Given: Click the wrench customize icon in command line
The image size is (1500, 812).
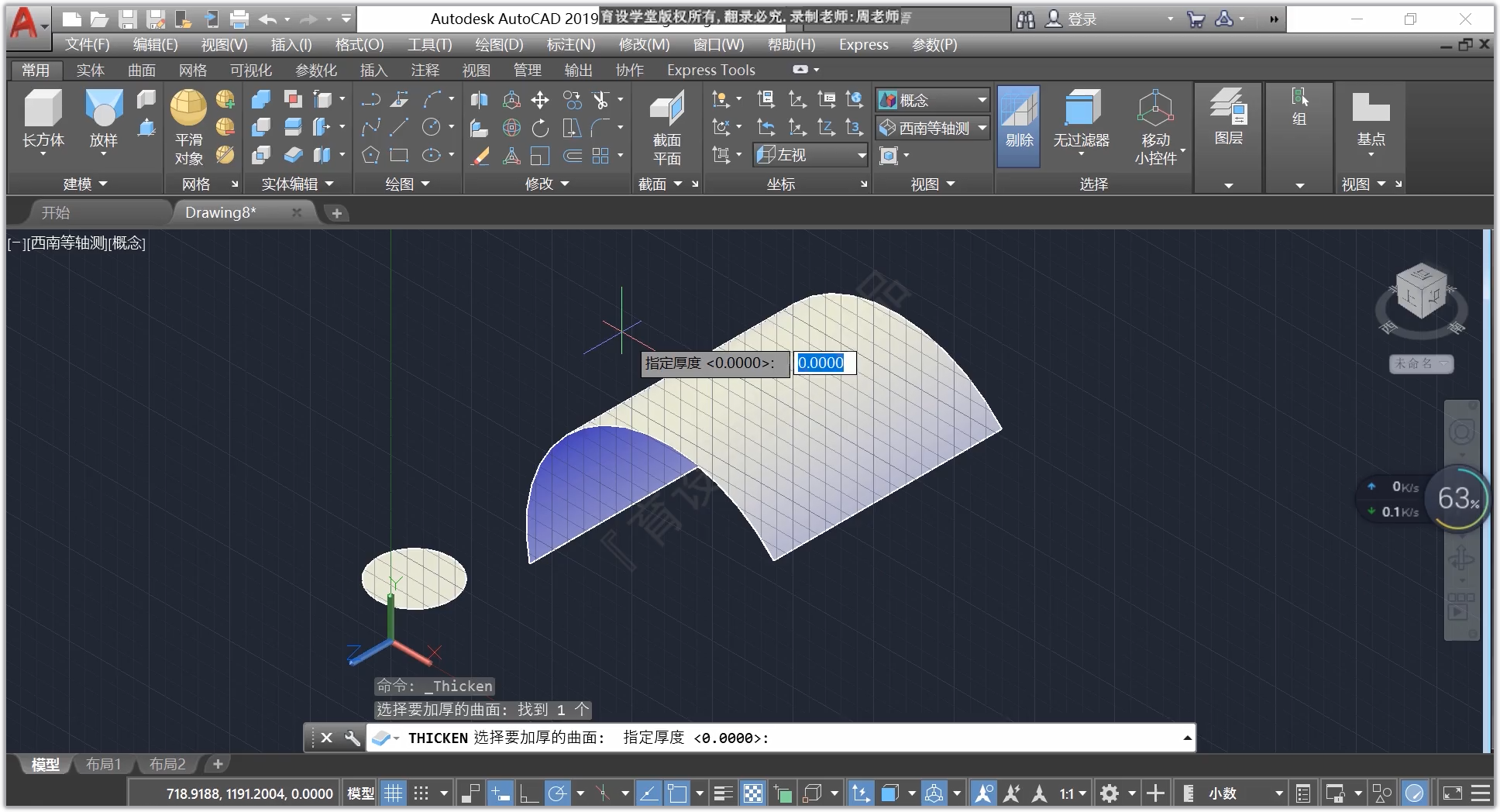Looking at the screenshot, I should [353, 738].
